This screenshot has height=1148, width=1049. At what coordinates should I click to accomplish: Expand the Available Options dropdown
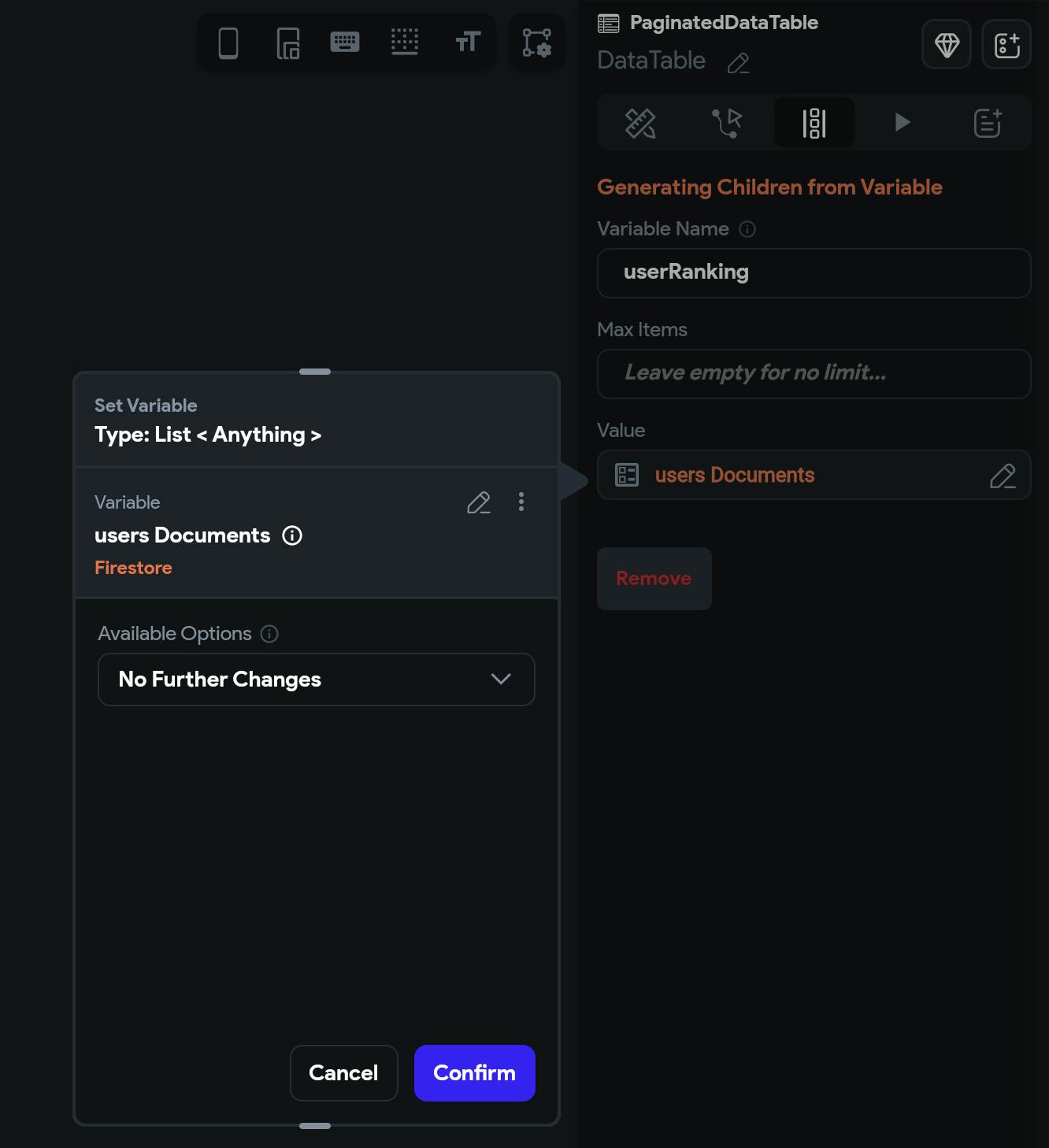coord(316,680)
